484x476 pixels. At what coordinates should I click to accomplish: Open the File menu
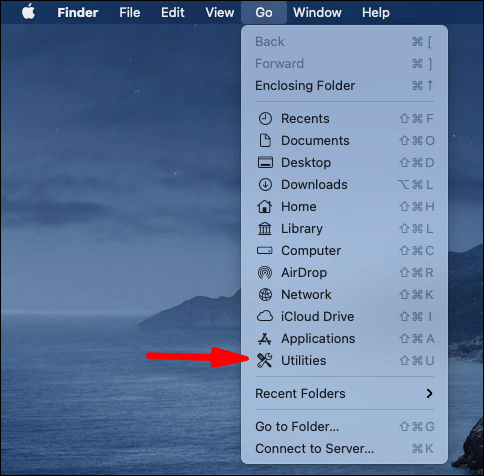(130, 12)
